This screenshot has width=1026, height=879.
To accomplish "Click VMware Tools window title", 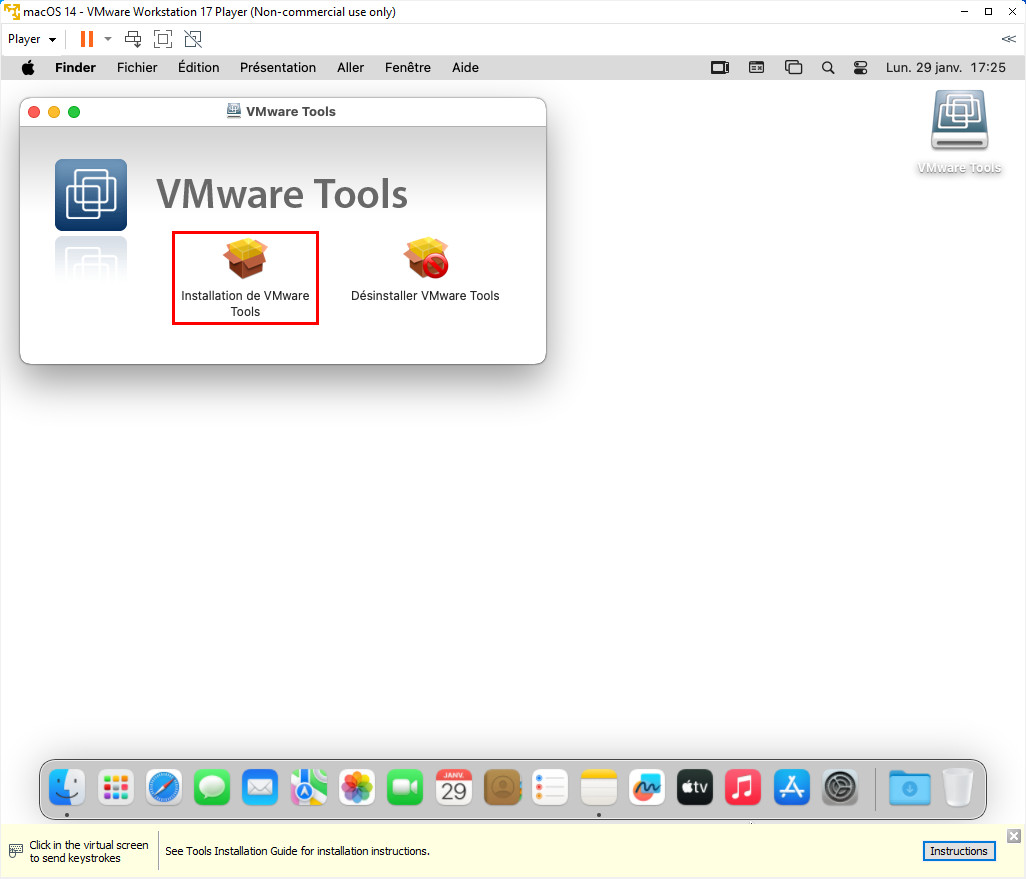I will (x=291, y=111).
